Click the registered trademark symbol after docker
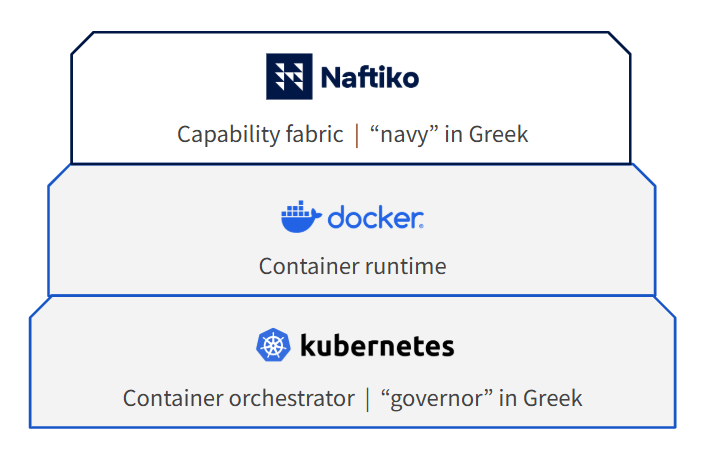The width and height of the screenshot is (702, 453). (422, 227)
